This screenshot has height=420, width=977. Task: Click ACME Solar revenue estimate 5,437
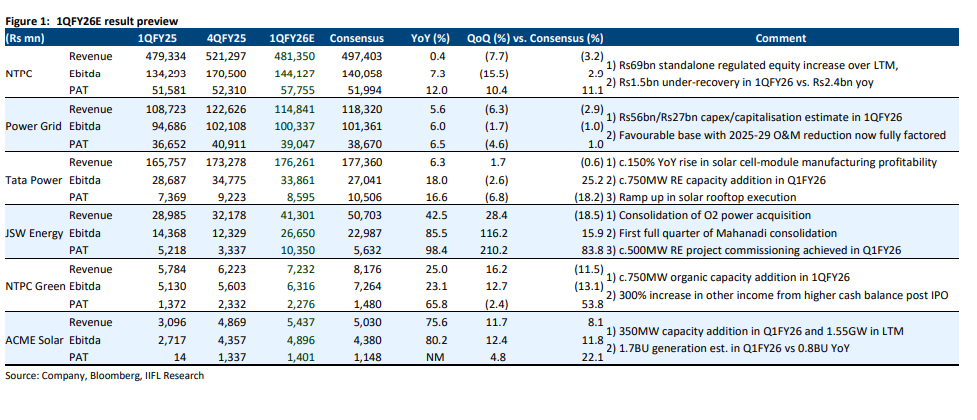tap(301, 322)
